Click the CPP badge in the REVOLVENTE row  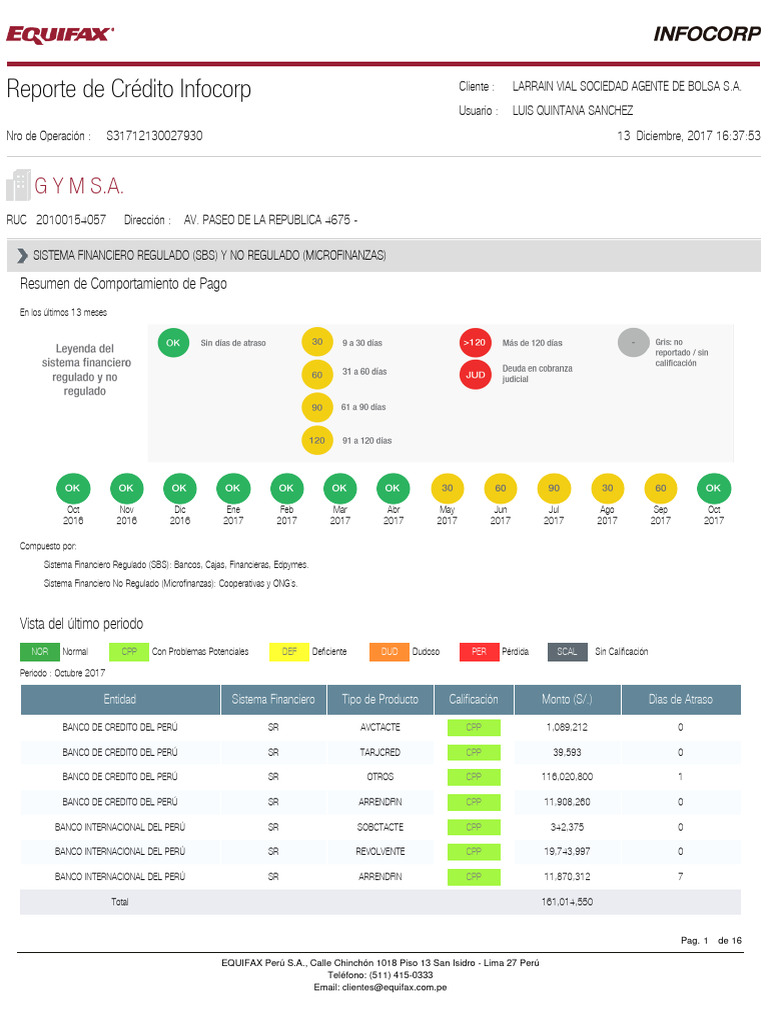pyautogui.click(x=473, y=852)
